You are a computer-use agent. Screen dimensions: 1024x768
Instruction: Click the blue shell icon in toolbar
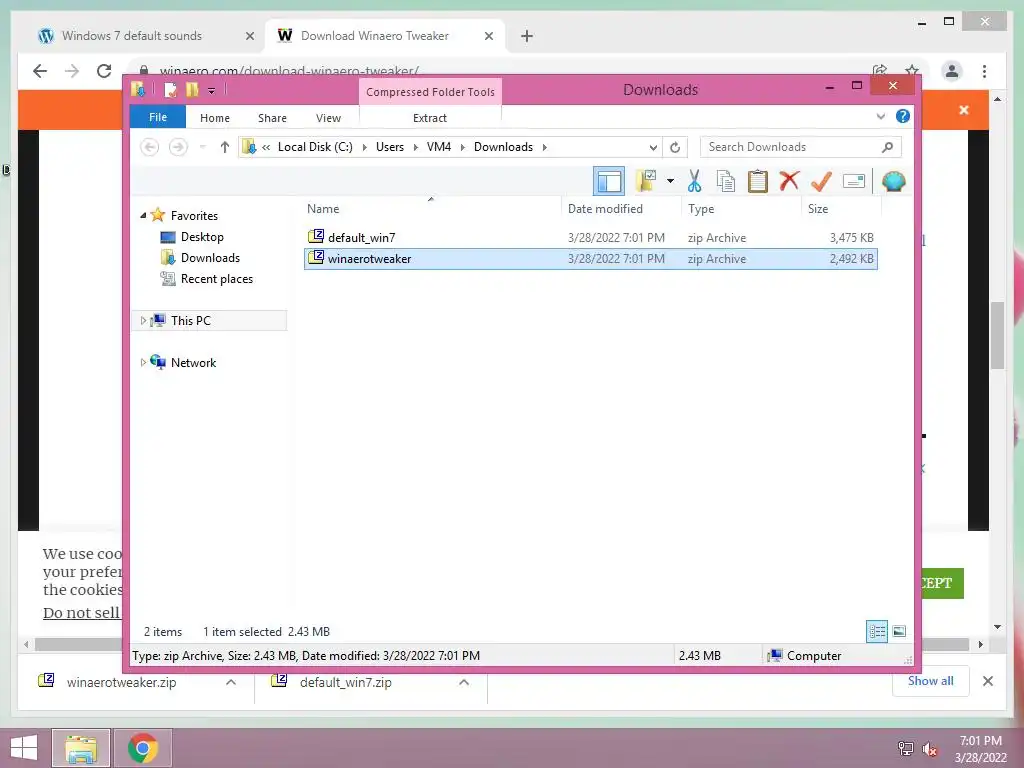pyautogui.click(x=893, y=181)
